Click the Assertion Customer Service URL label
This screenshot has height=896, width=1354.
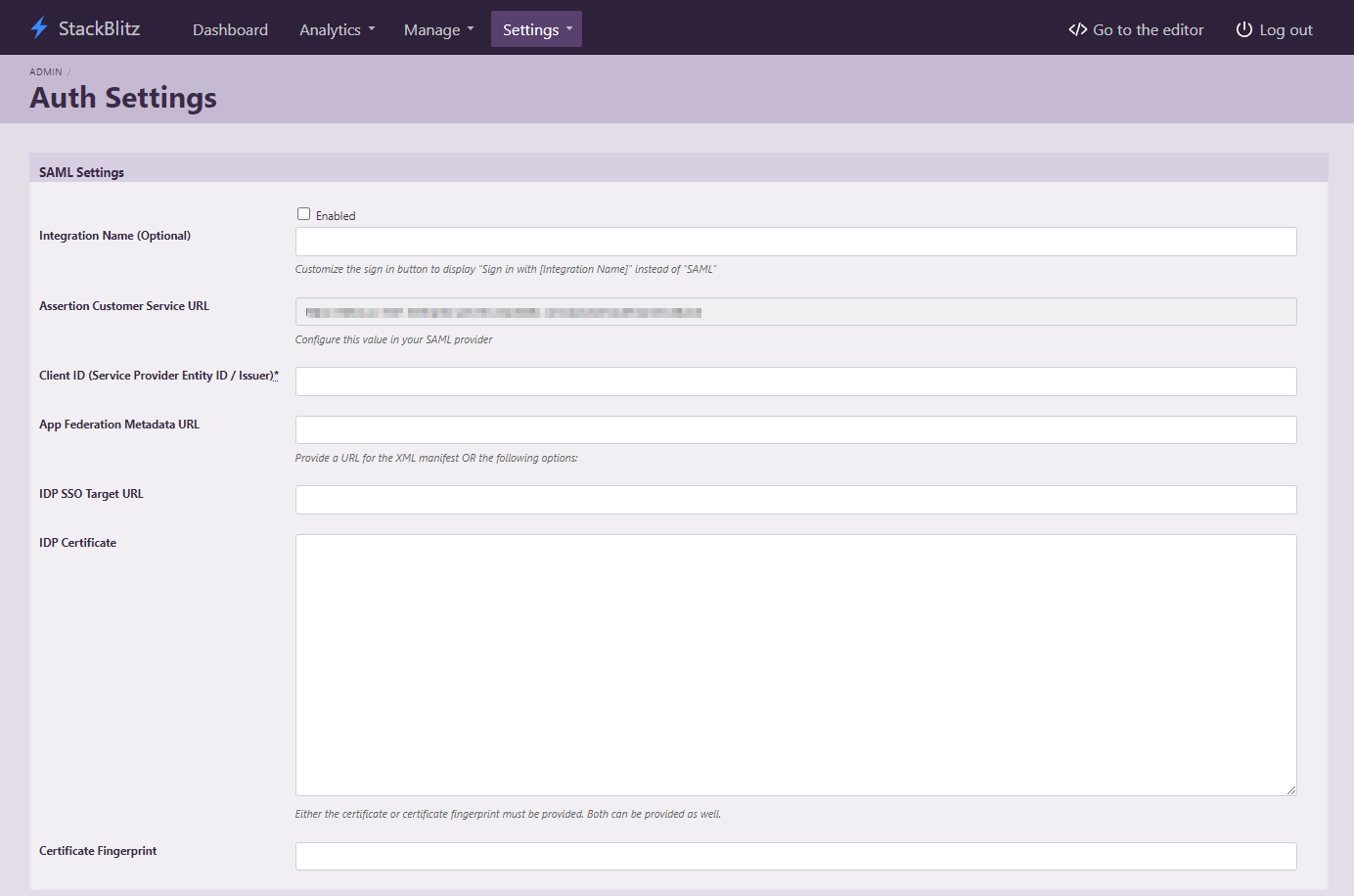tap(124, 306)
